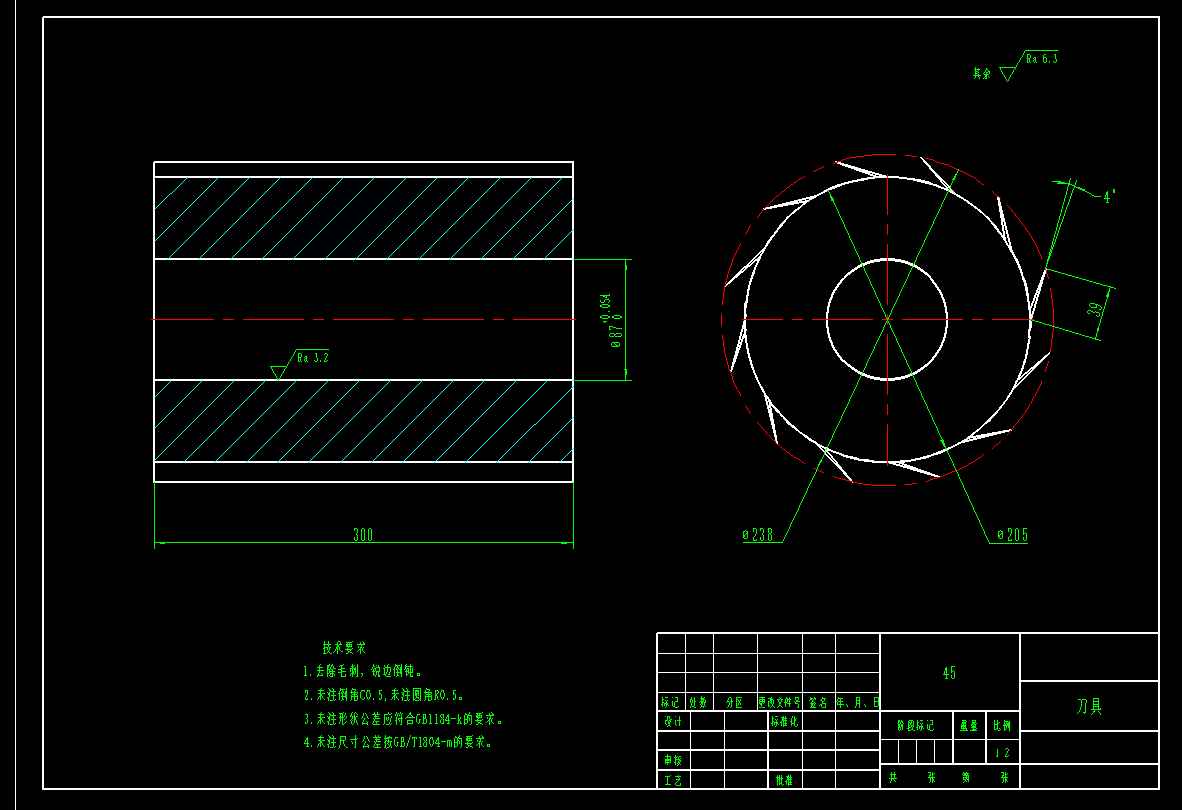
Task: Select the 其余 text near roughness symbol
Action: 981,74
